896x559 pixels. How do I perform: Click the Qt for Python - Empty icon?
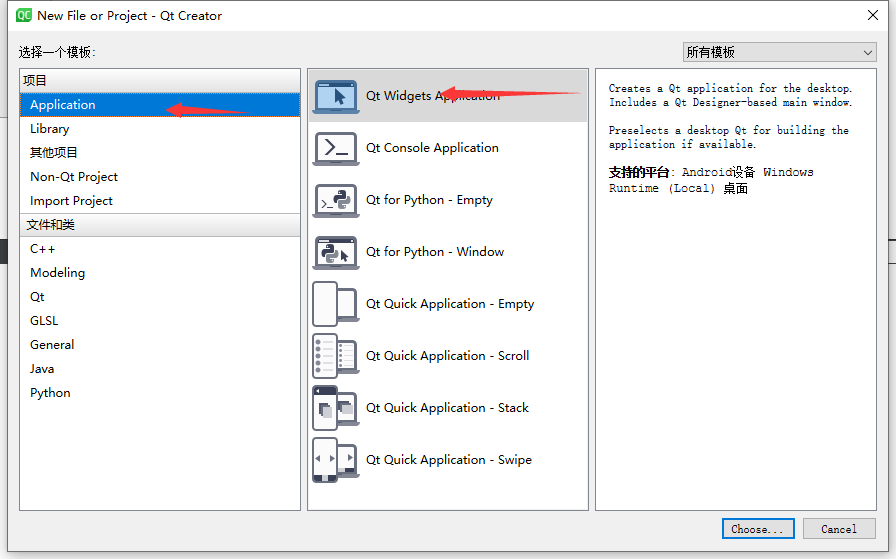click(336, 200)
